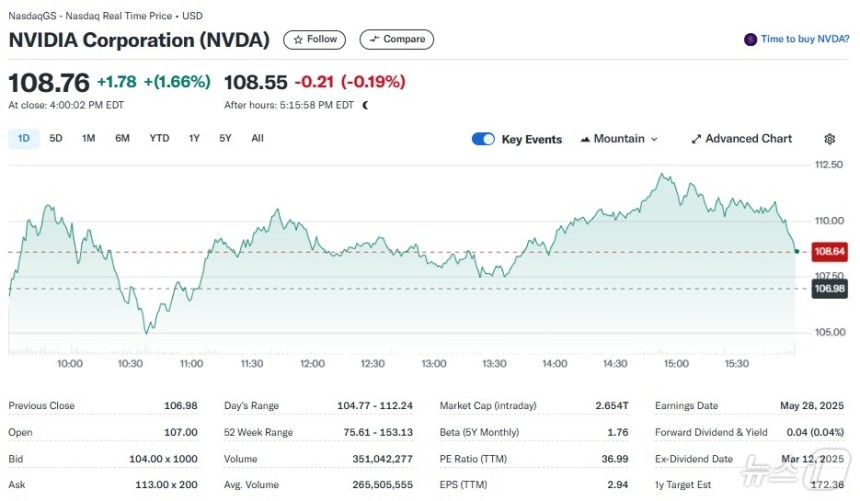Viewport: 860px width, 501px height.
Task: Expand the Mountain chart style dropdown arrow
Action: [x=654, y=139]
